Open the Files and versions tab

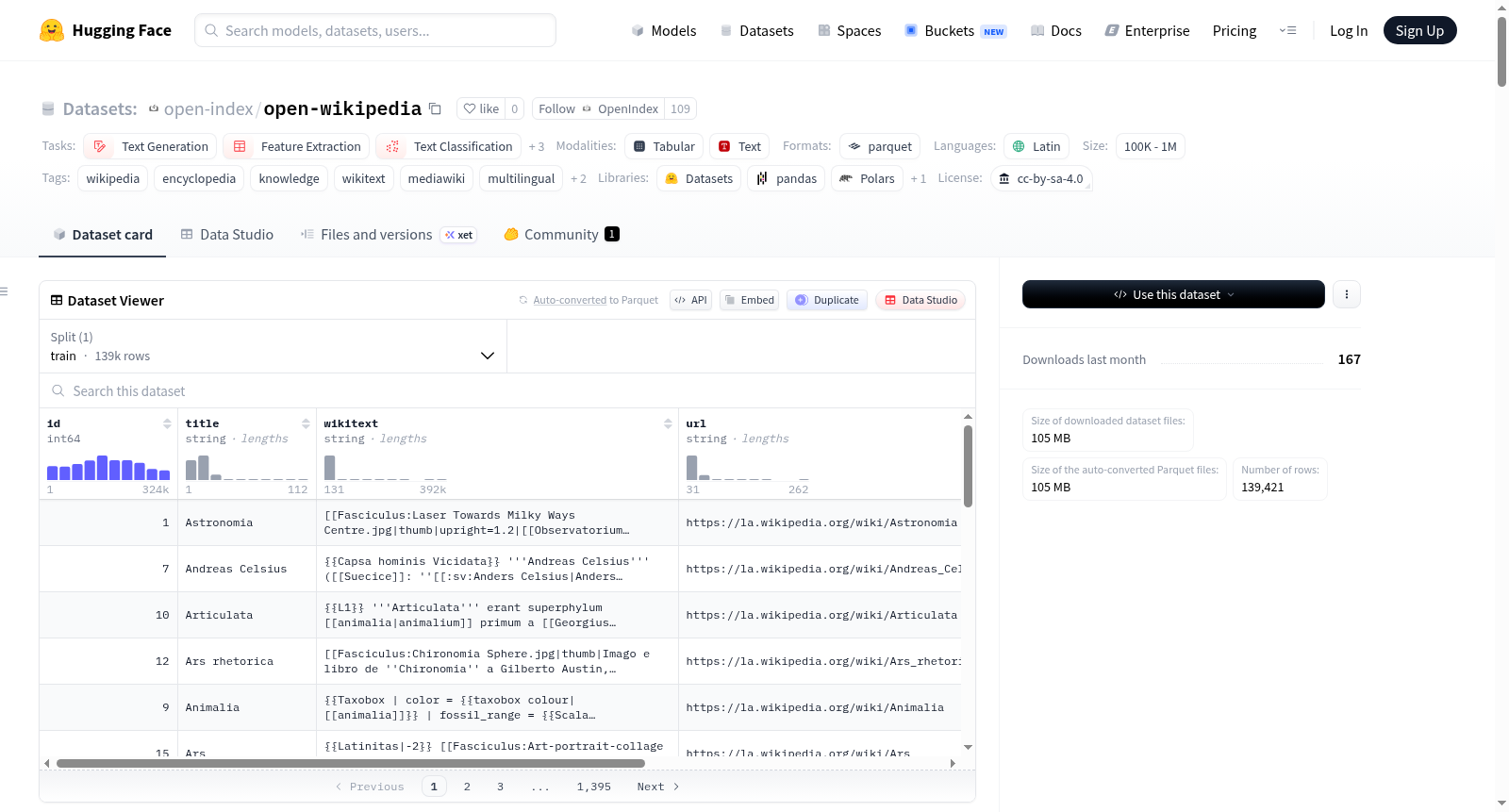pos(389,234)
